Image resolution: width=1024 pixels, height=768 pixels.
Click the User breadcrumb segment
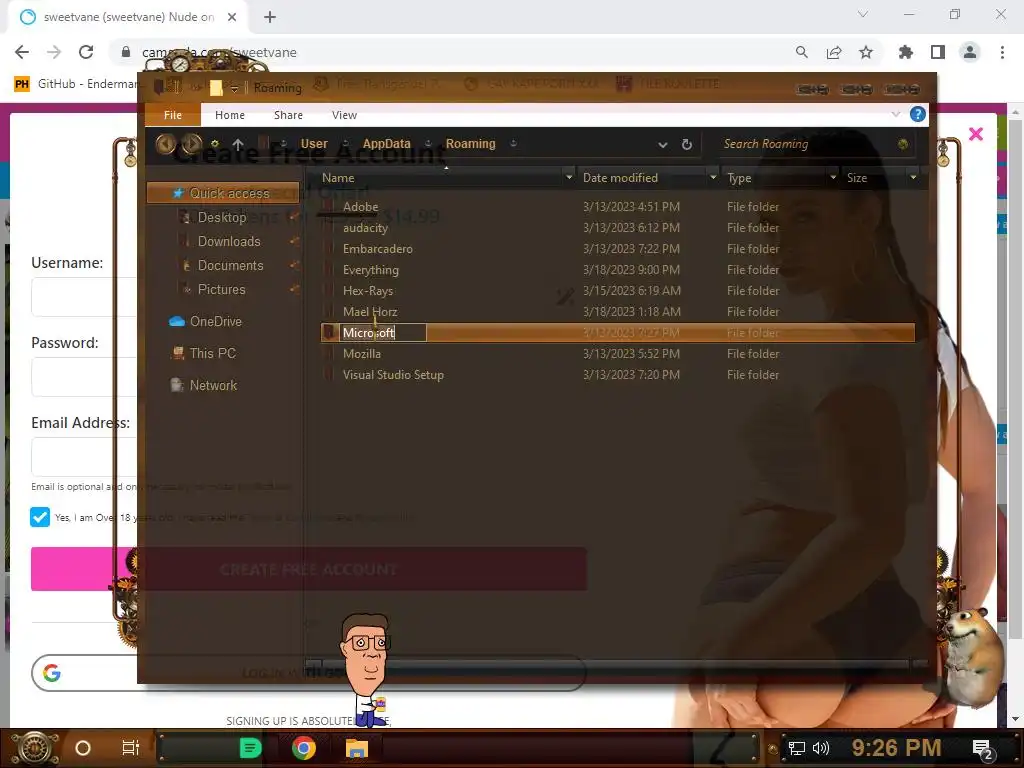(x=314, y=144)
